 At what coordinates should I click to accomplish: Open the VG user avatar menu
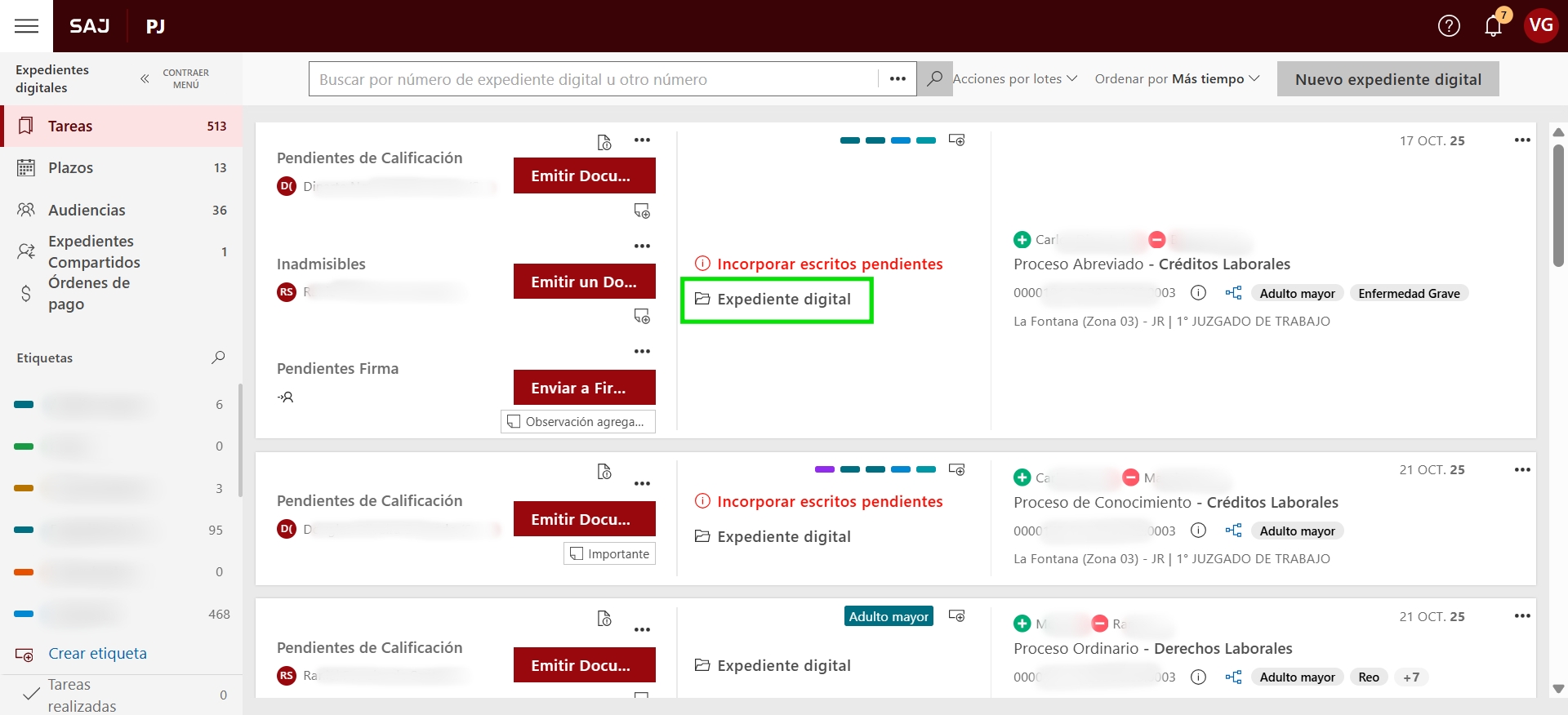(x=1540, y=26)
